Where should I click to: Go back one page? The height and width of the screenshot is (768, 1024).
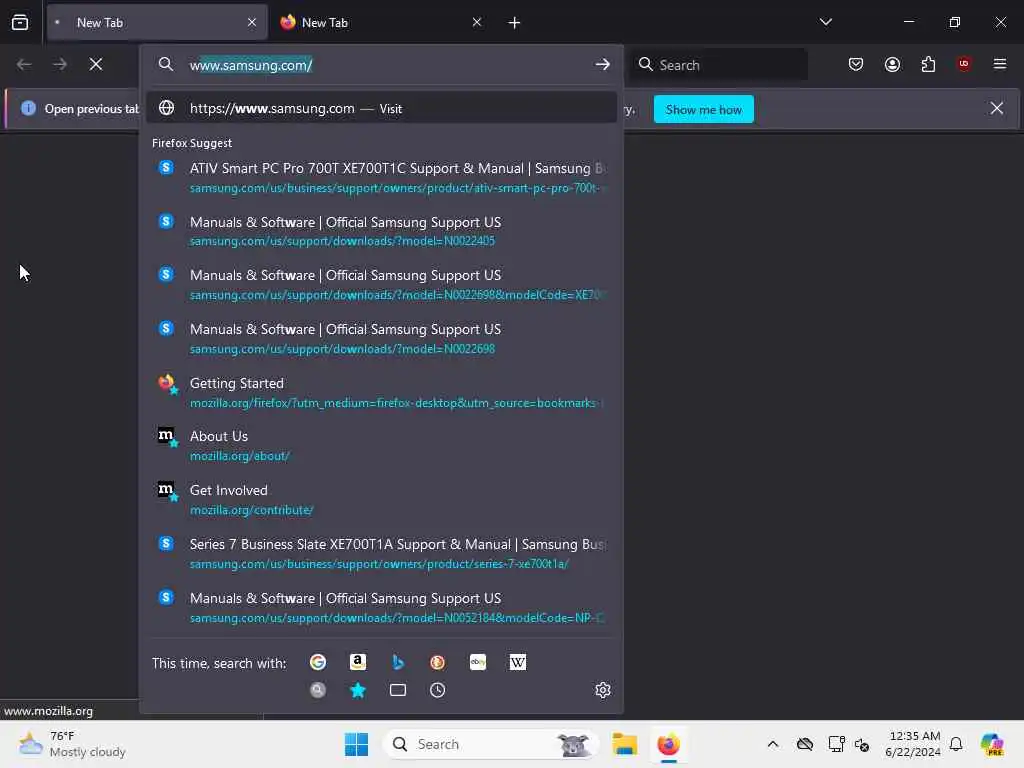[x=24, y=64]
